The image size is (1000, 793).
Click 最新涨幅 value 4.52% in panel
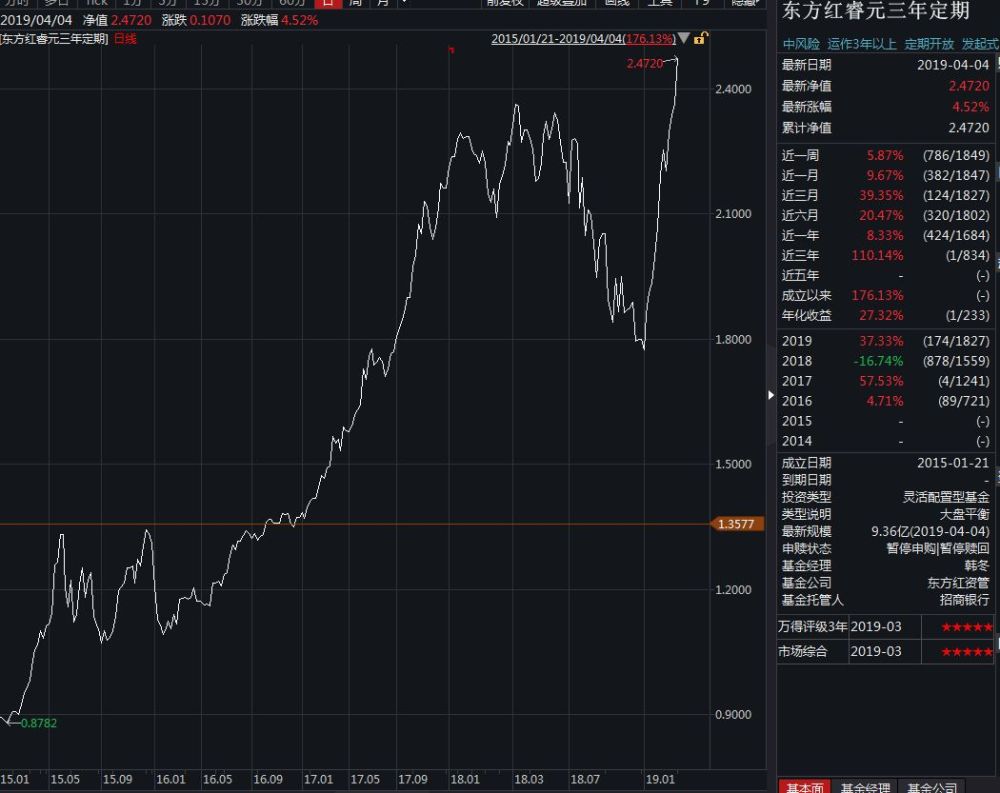pos(971,107)
